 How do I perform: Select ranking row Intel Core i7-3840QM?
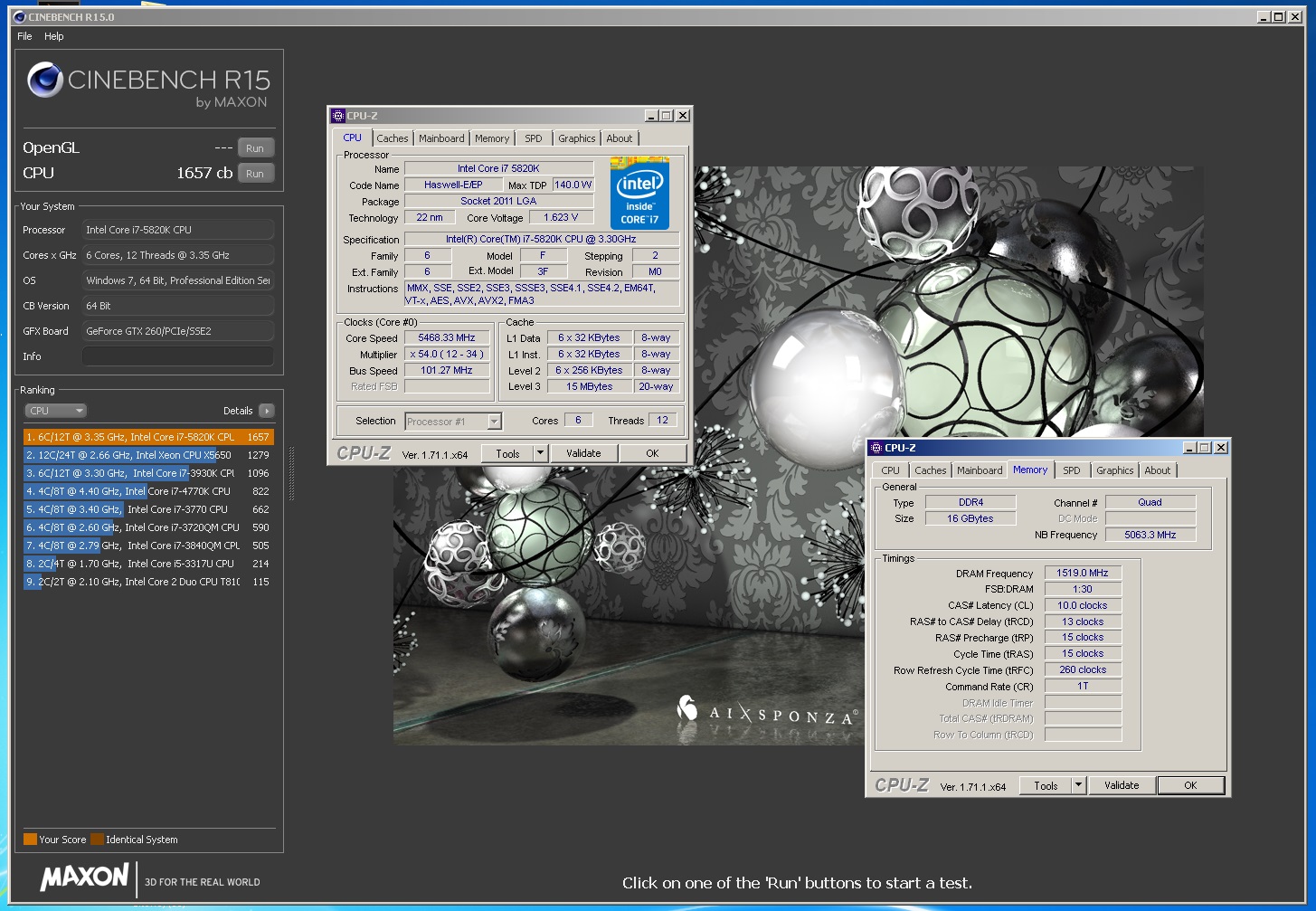(x=148, y=546)
